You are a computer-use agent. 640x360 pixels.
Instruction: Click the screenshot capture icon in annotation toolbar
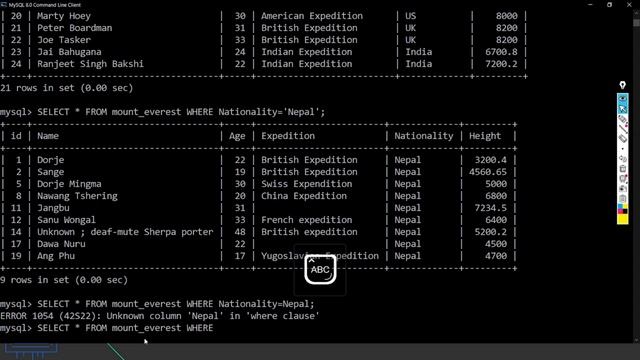point(622,179)
